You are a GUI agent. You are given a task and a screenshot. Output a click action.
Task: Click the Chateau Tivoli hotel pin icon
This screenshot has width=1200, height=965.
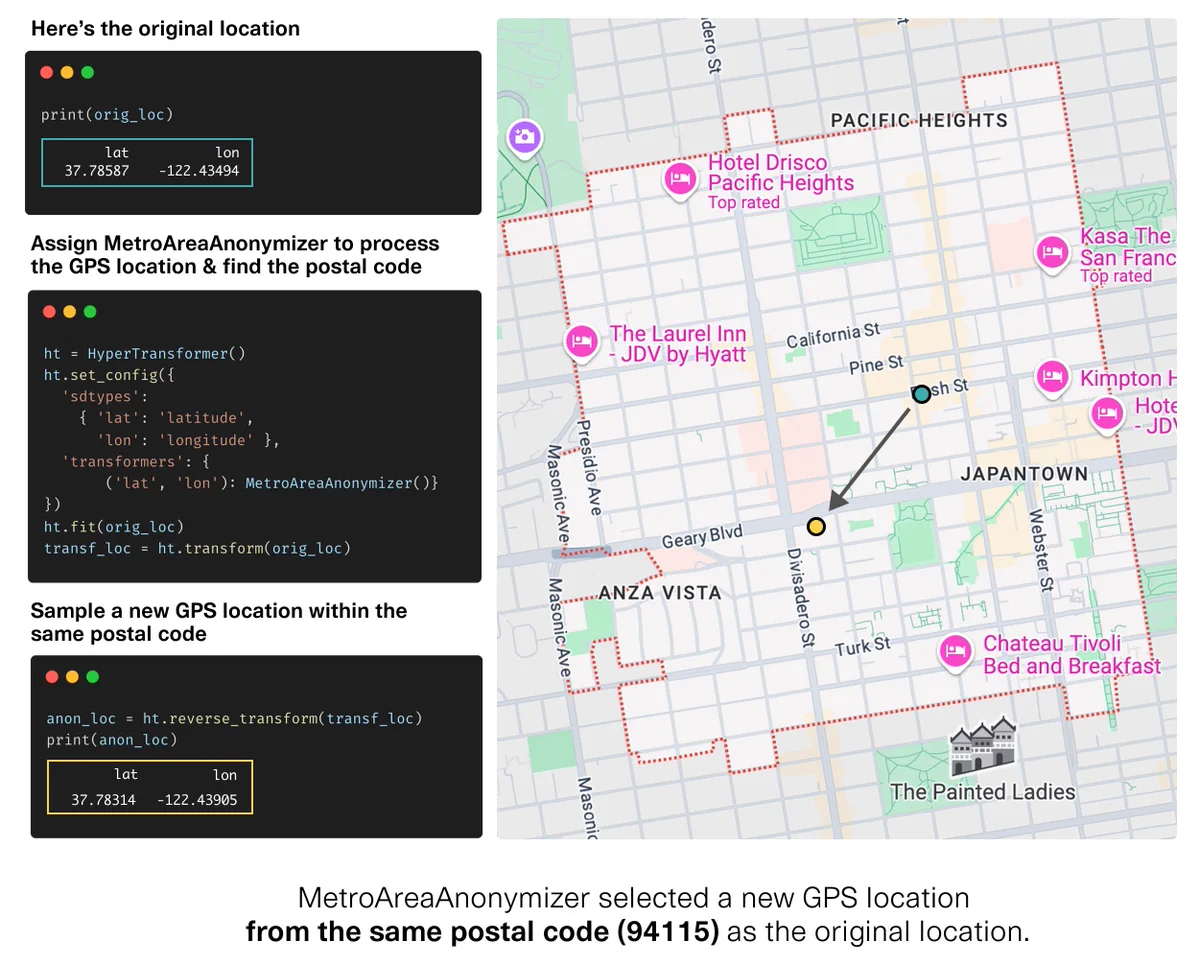click(955, 652)
